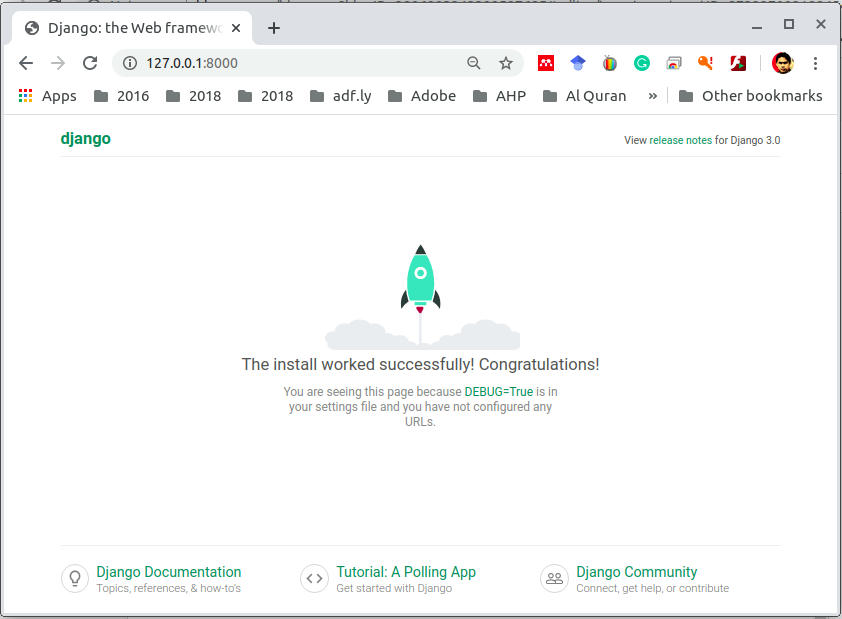Close the Chrome window

(x=821, y=24)
